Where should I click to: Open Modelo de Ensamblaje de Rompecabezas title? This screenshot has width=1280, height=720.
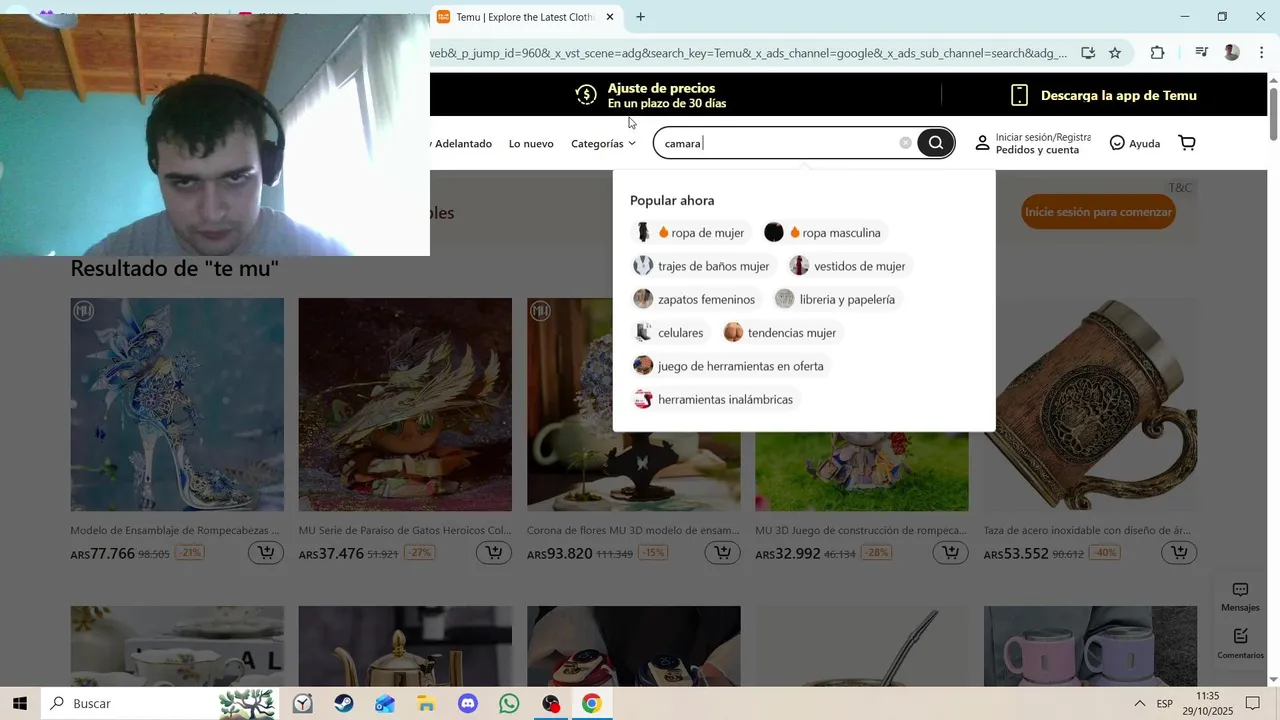(175, 530)
